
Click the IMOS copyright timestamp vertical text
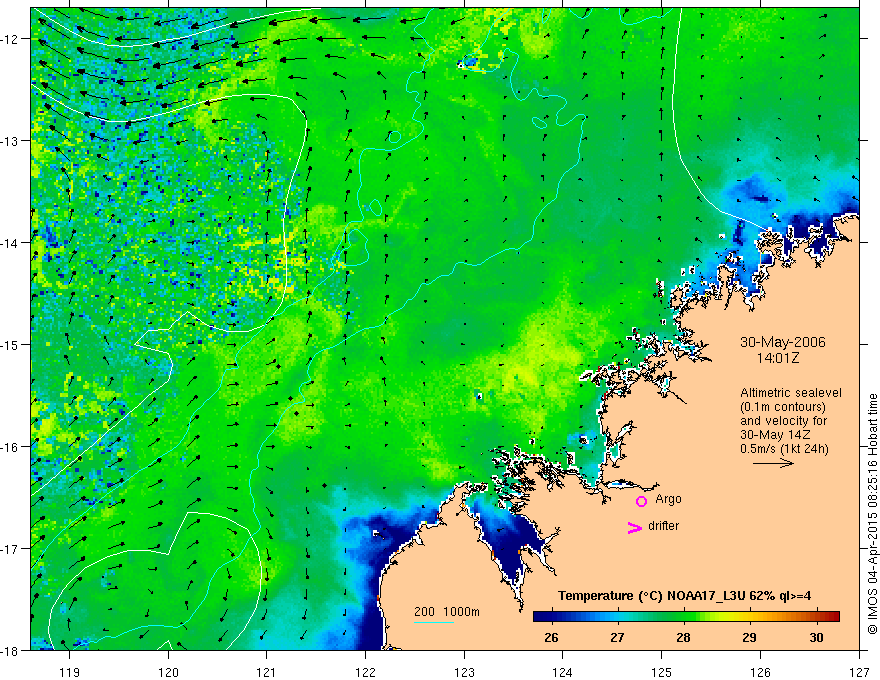click(872, 514)
